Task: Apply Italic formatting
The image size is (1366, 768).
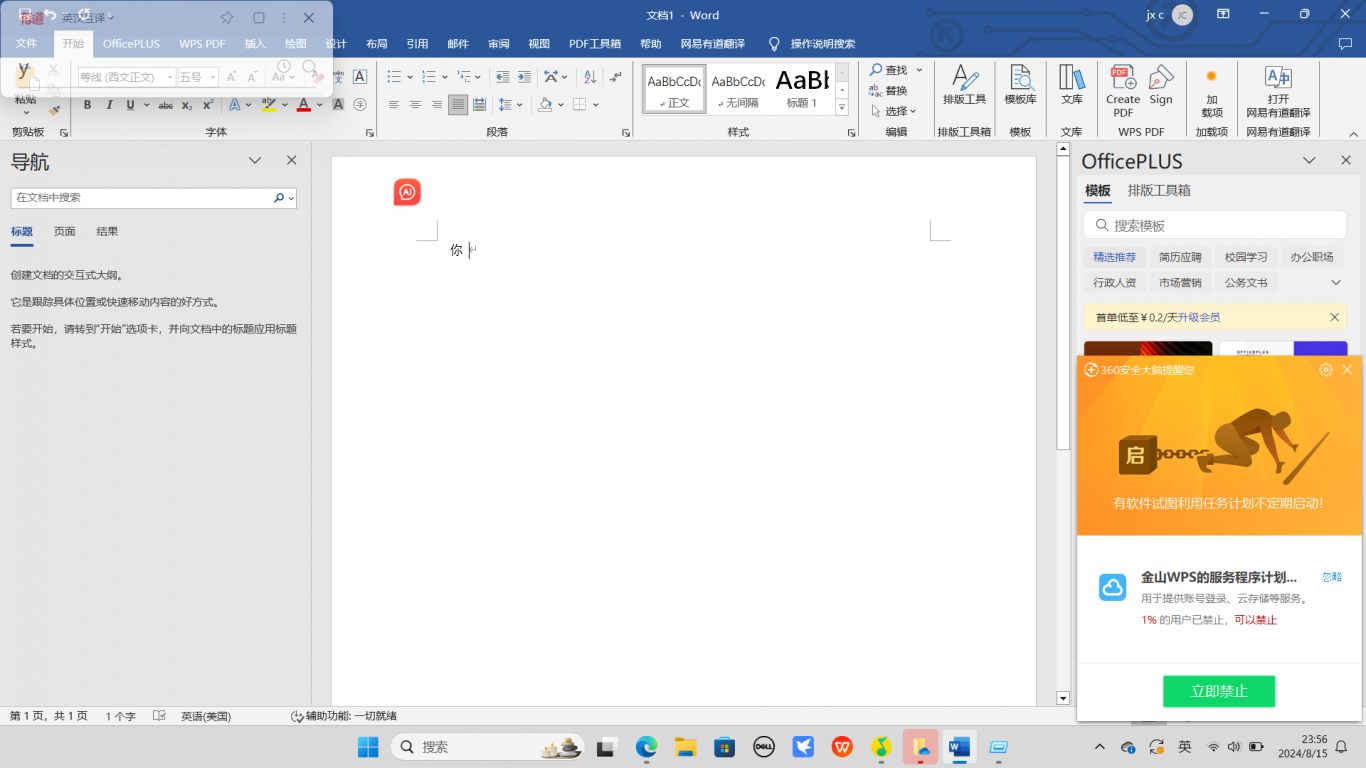Action: point(109,105)
